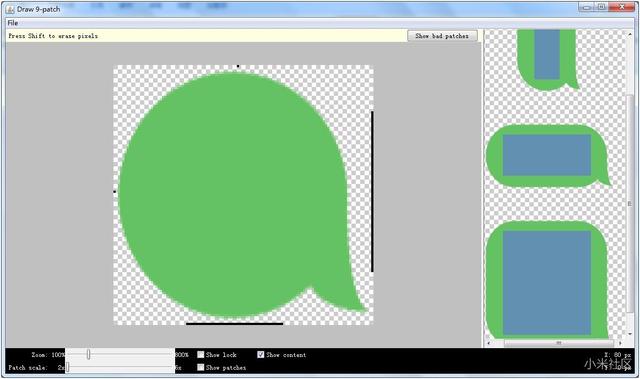This screenshot has width=640, height=379.
Task: Click the bottom edge content padding line
Action: point(235,324)
